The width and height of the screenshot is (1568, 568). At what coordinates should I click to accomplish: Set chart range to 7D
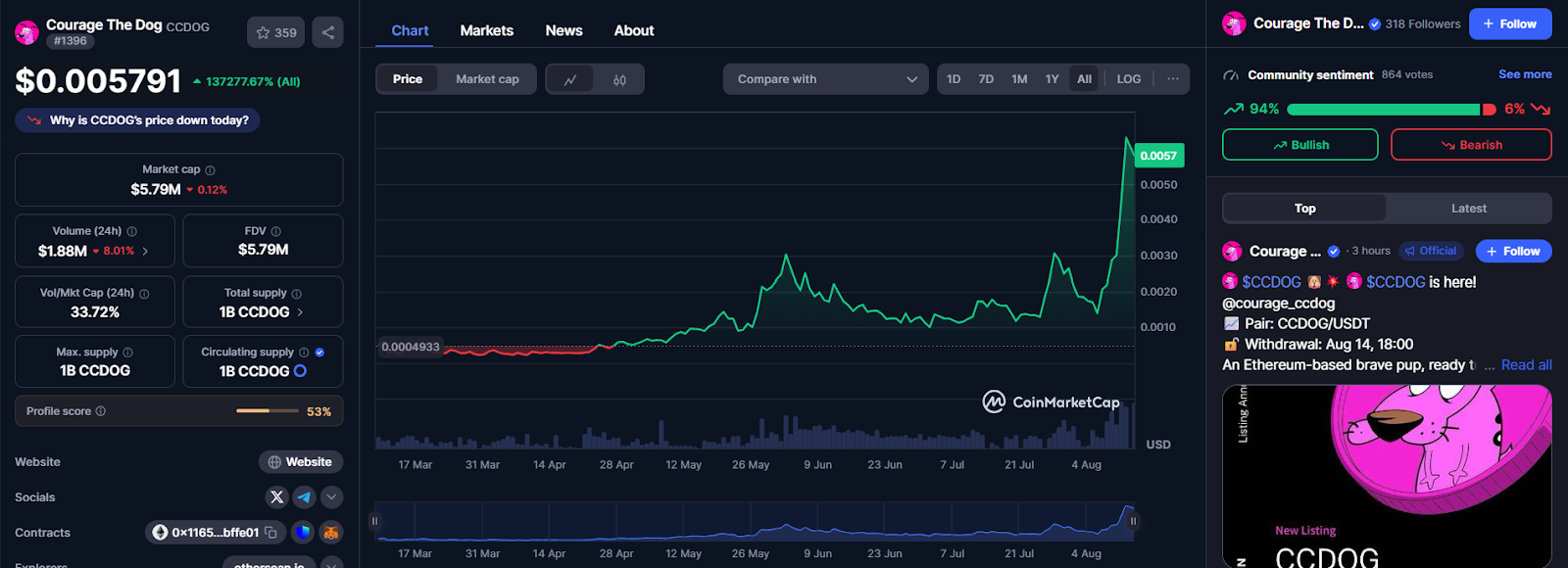pos(986,79)
